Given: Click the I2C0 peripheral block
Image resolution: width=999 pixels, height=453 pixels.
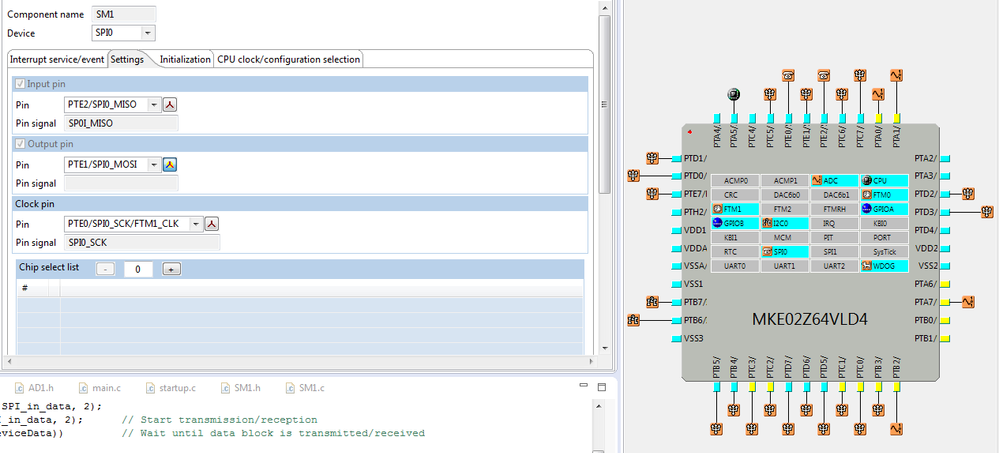Looking at the screenshot, I should (x=784, y=223).
